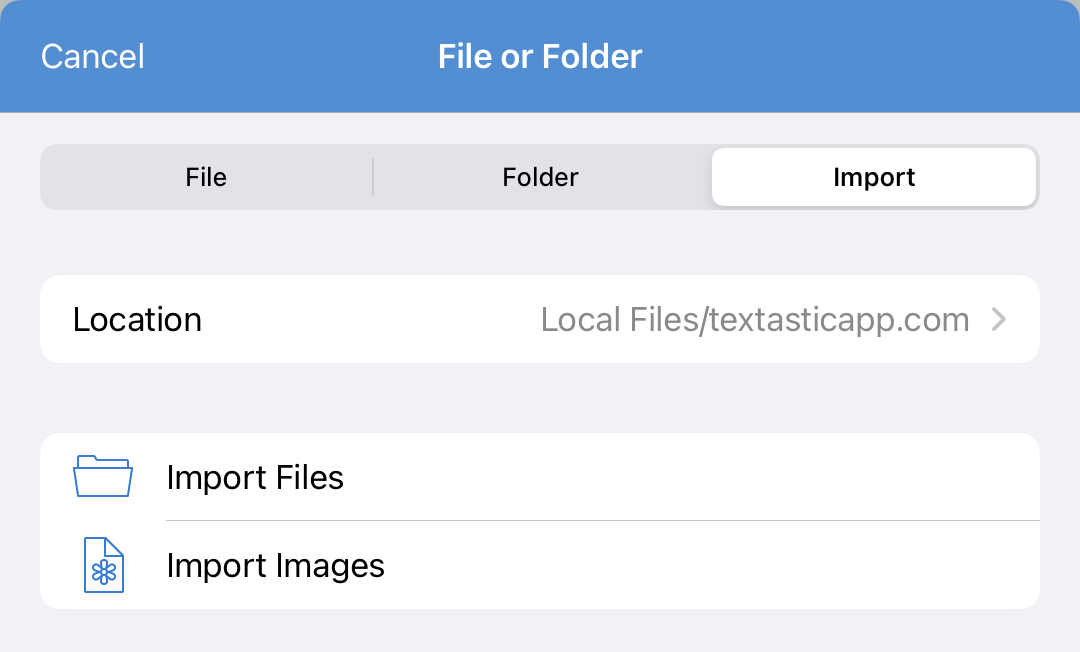The width and height of the screenshot is (1080, 652).
Task: Tap the chevron arrow in the Location row
Action: 999,319
